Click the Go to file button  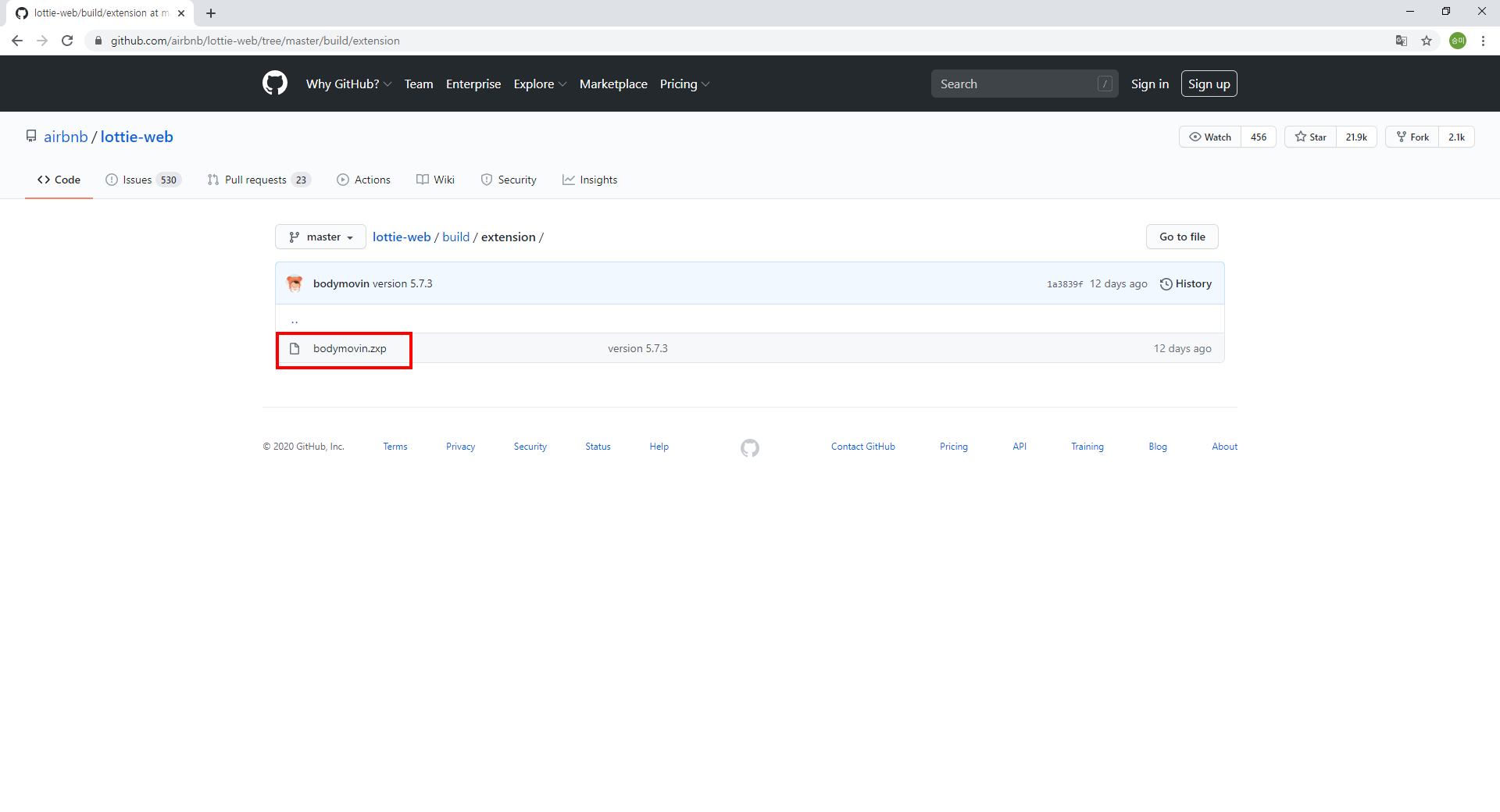1182,237
